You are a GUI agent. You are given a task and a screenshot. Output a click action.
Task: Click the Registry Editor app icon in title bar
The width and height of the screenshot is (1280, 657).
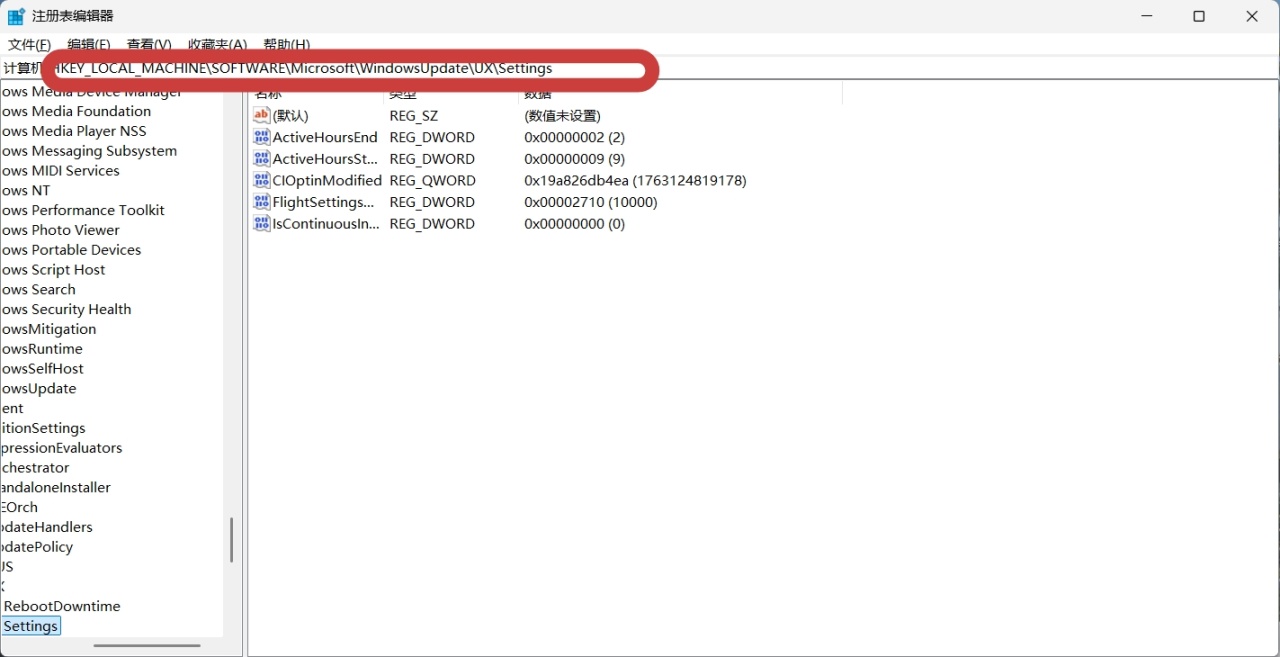16,16
